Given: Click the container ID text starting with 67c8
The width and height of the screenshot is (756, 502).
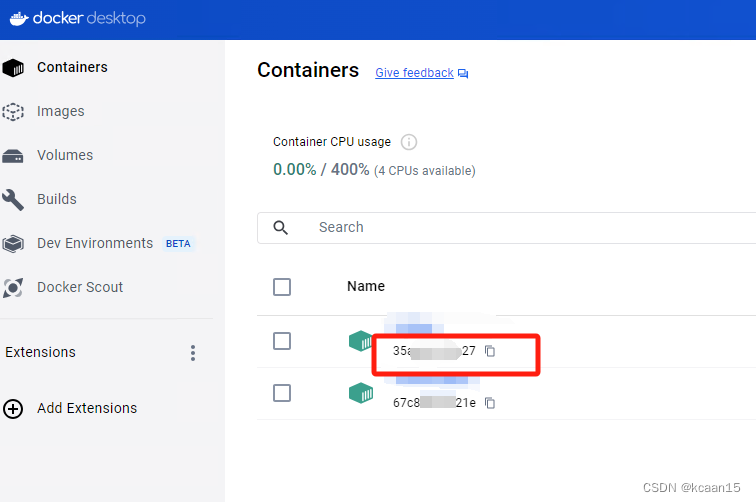Looking at the screenshot, I should click(x=434, y=403).
